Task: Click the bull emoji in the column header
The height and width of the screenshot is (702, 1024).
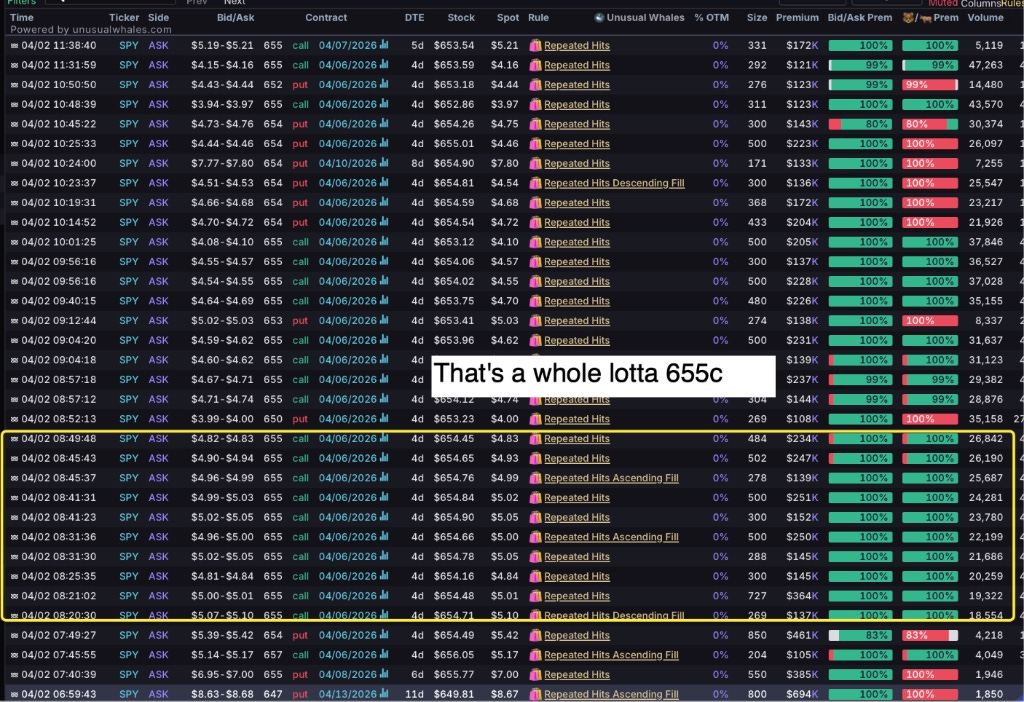Action: 925,18
